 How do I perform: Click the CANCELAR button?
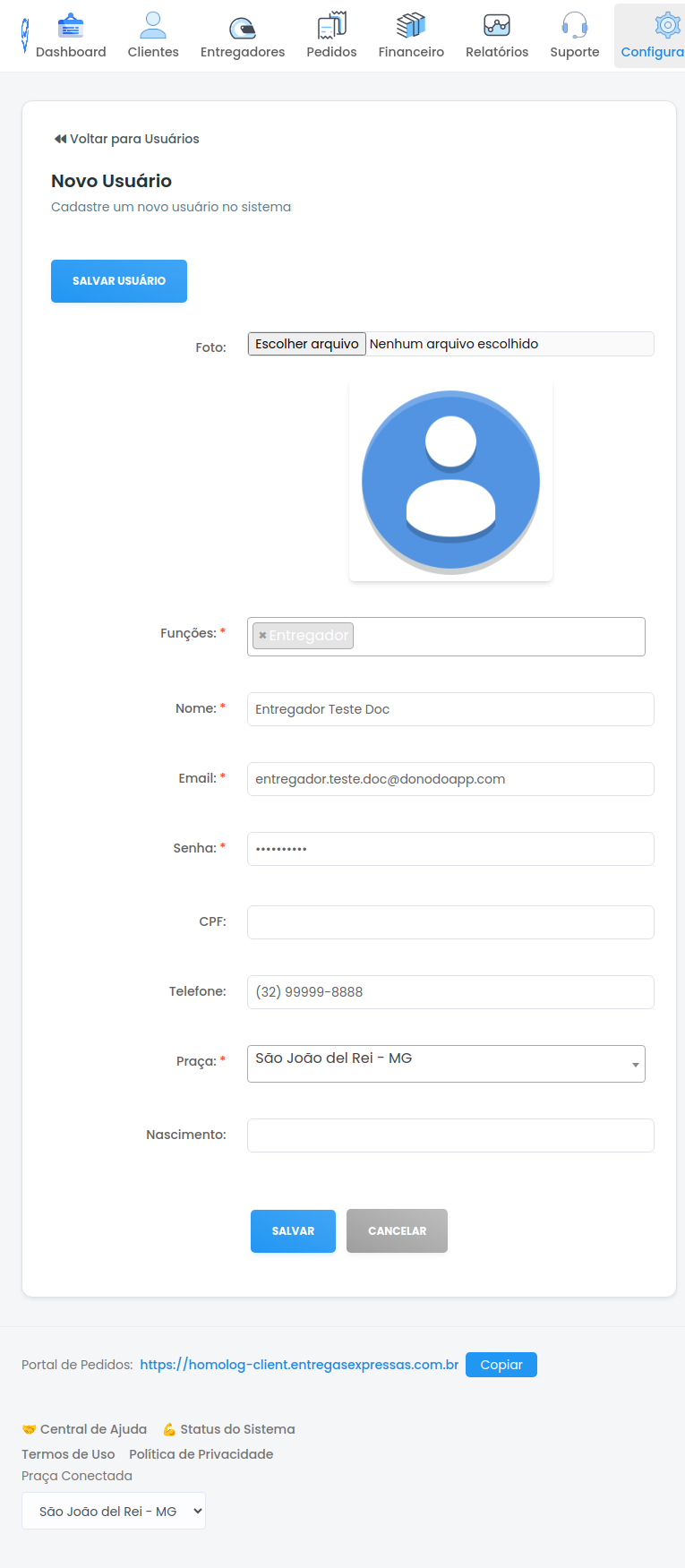pyautogui.click(x=397, y=1231)
